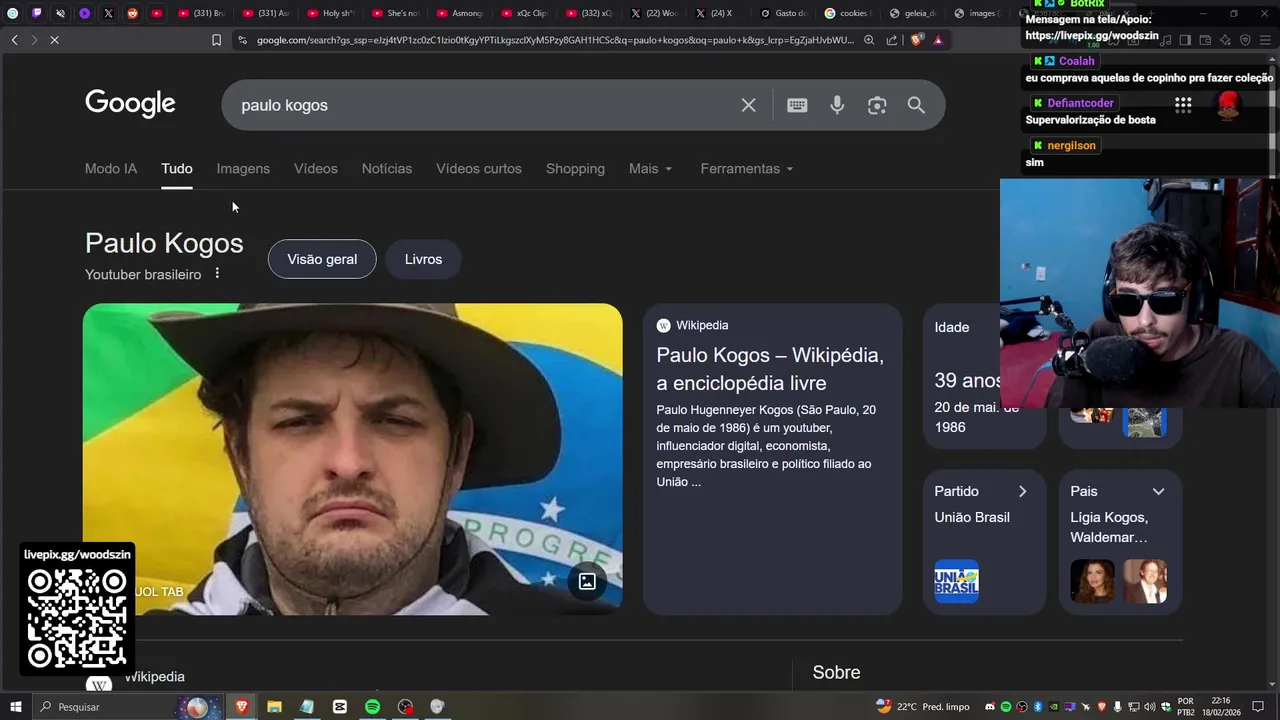Open Brave browser in taskbar

click(x=241, y=707)
